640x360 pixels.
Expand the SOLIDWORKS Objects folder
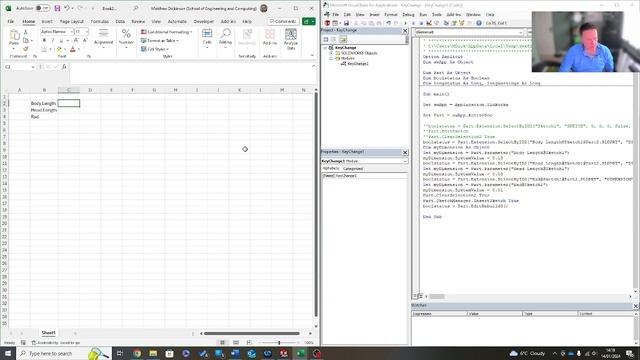[331, 53]
